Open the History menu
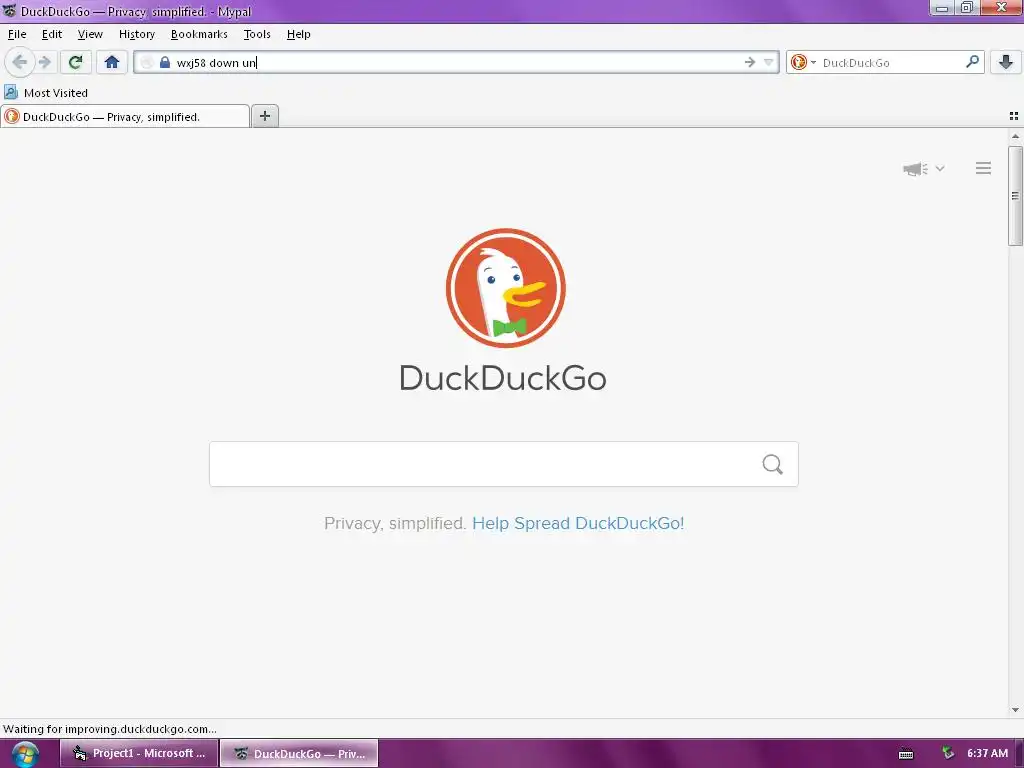The height and width of the screenshot is (768, 1024). pyautogui.click(x=136, y=34)
